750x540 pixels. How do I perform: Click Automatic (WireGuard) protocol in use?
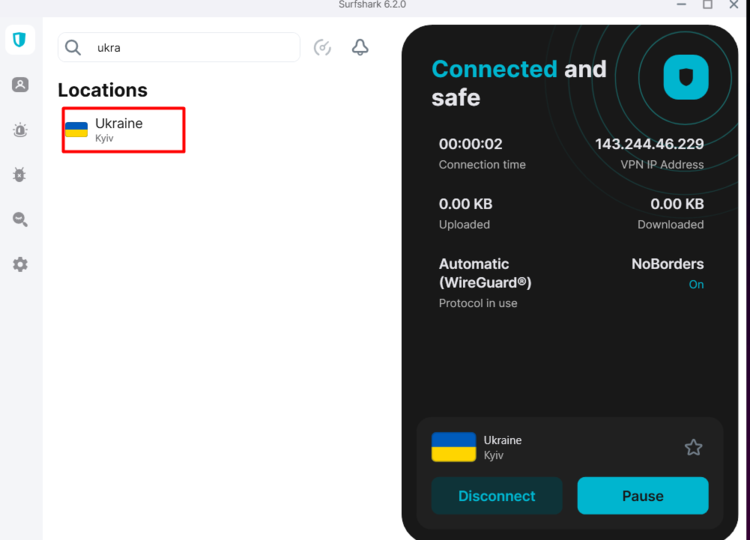click(485, 273)
